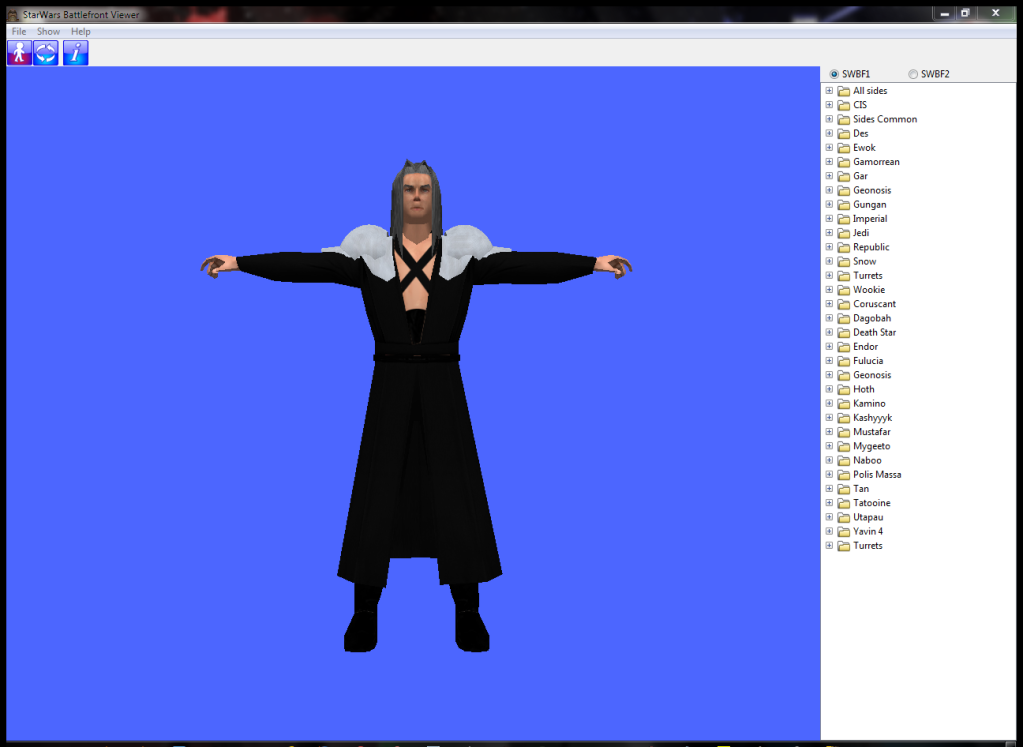Restore down the Battlefront Viewer window
Viewport: 1023px width, 747px height.
pyautogui.click(x=966, y=13)
